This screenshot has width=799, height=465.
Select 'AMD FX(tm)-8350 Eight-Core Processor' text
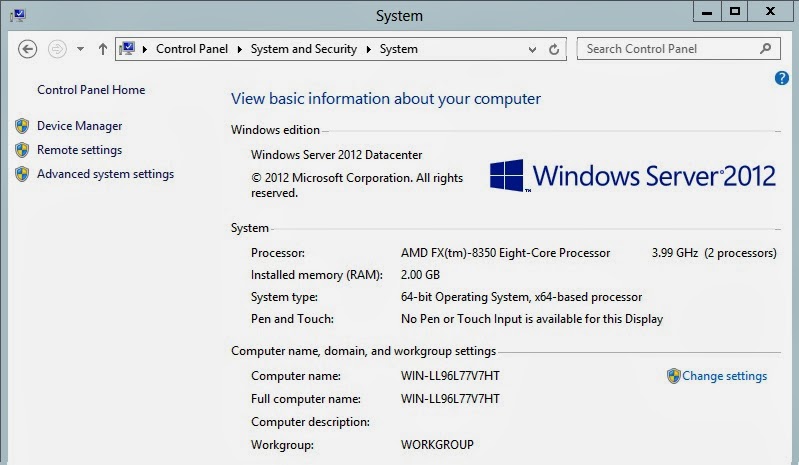[505, 253]
